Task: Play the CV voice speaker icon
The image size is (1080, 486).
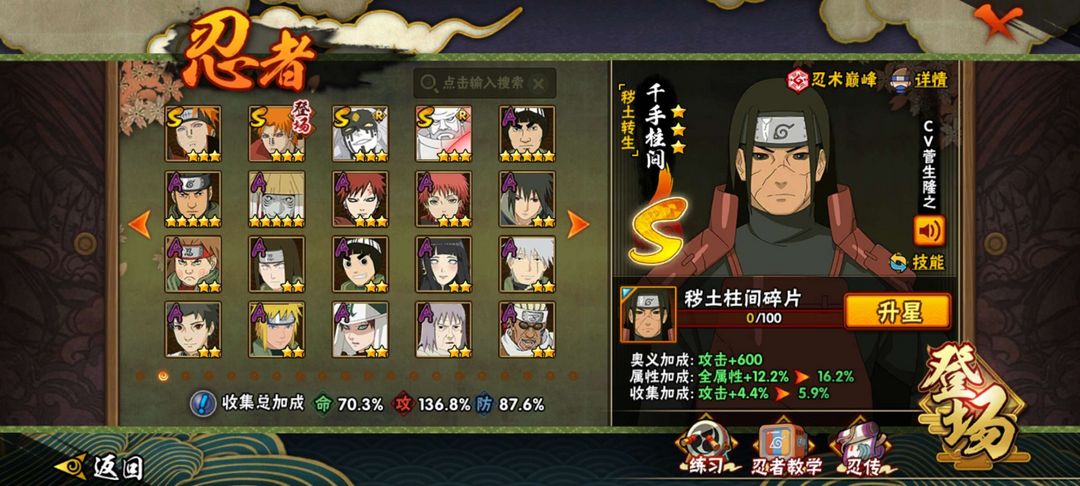Action: pyautogui.click(x=929, y=231)
